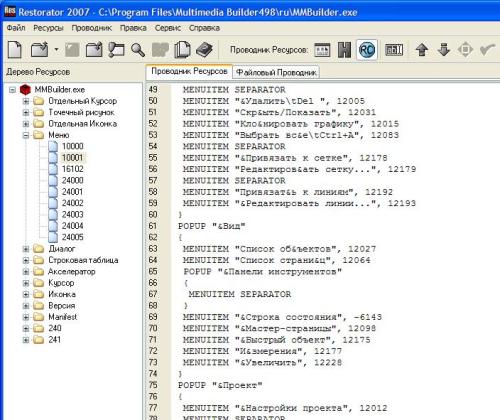Select the MMBuilder.exe tree root
Viewport: 500px width, 420px height.
(x=60, y=90)
